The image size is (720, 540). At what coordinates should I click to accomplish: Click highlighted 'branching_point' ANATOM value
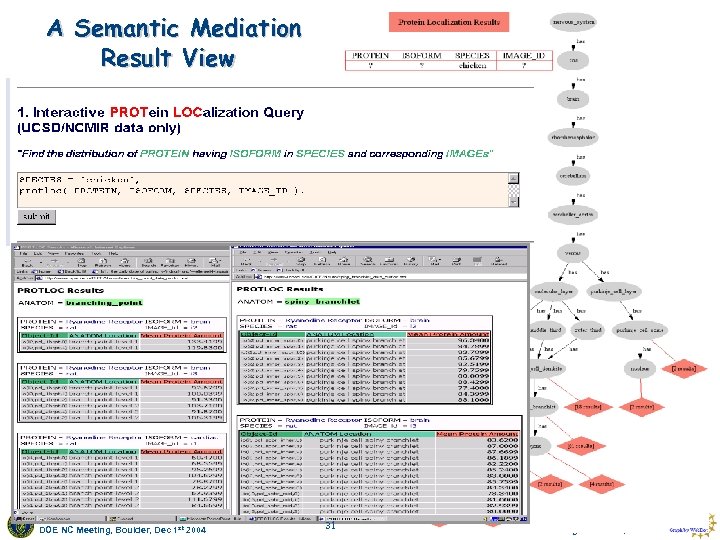coord(104,303)
